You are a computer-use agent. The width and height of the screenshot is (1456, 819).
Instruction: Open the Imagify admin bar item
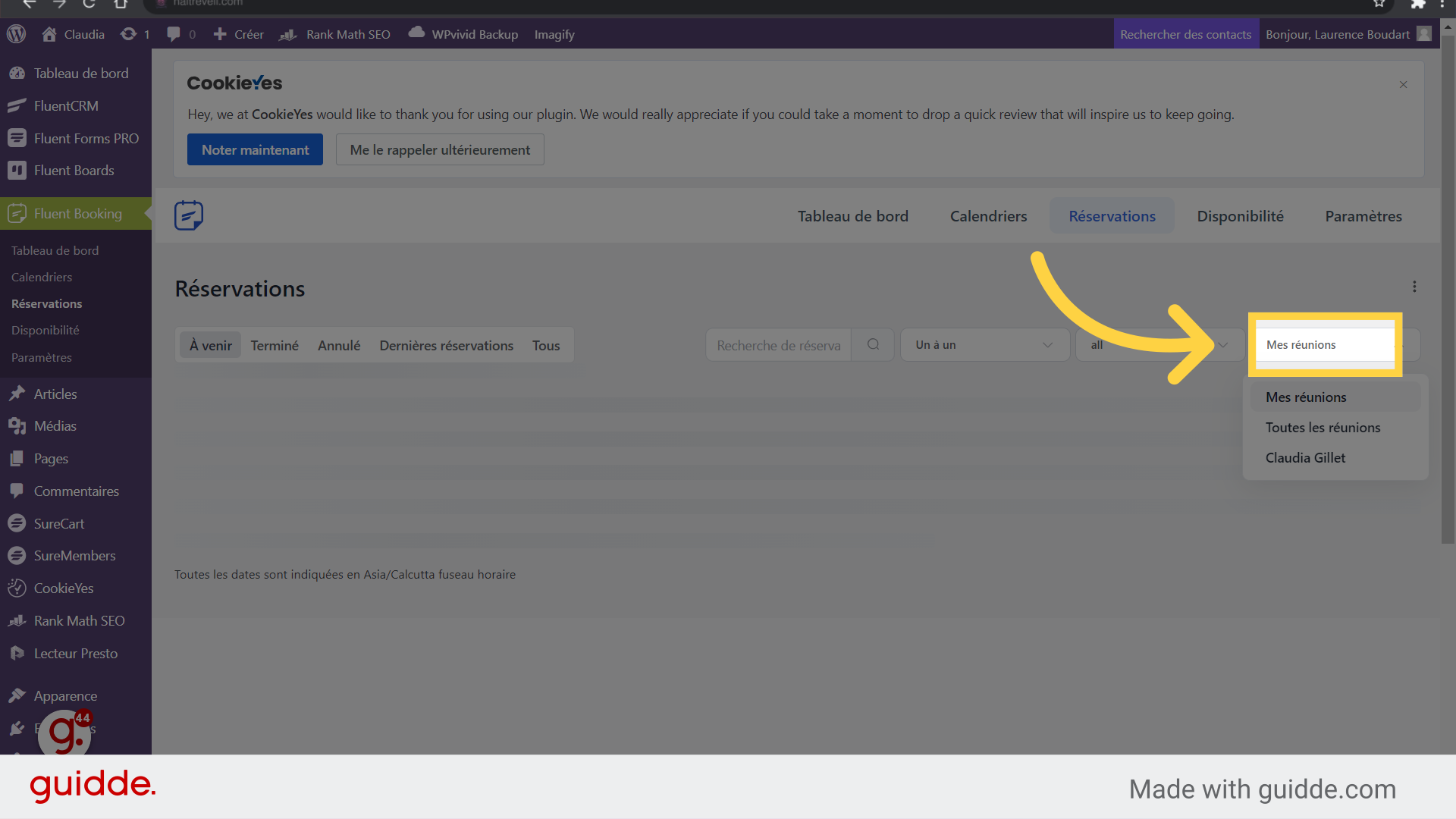point(554,34)
